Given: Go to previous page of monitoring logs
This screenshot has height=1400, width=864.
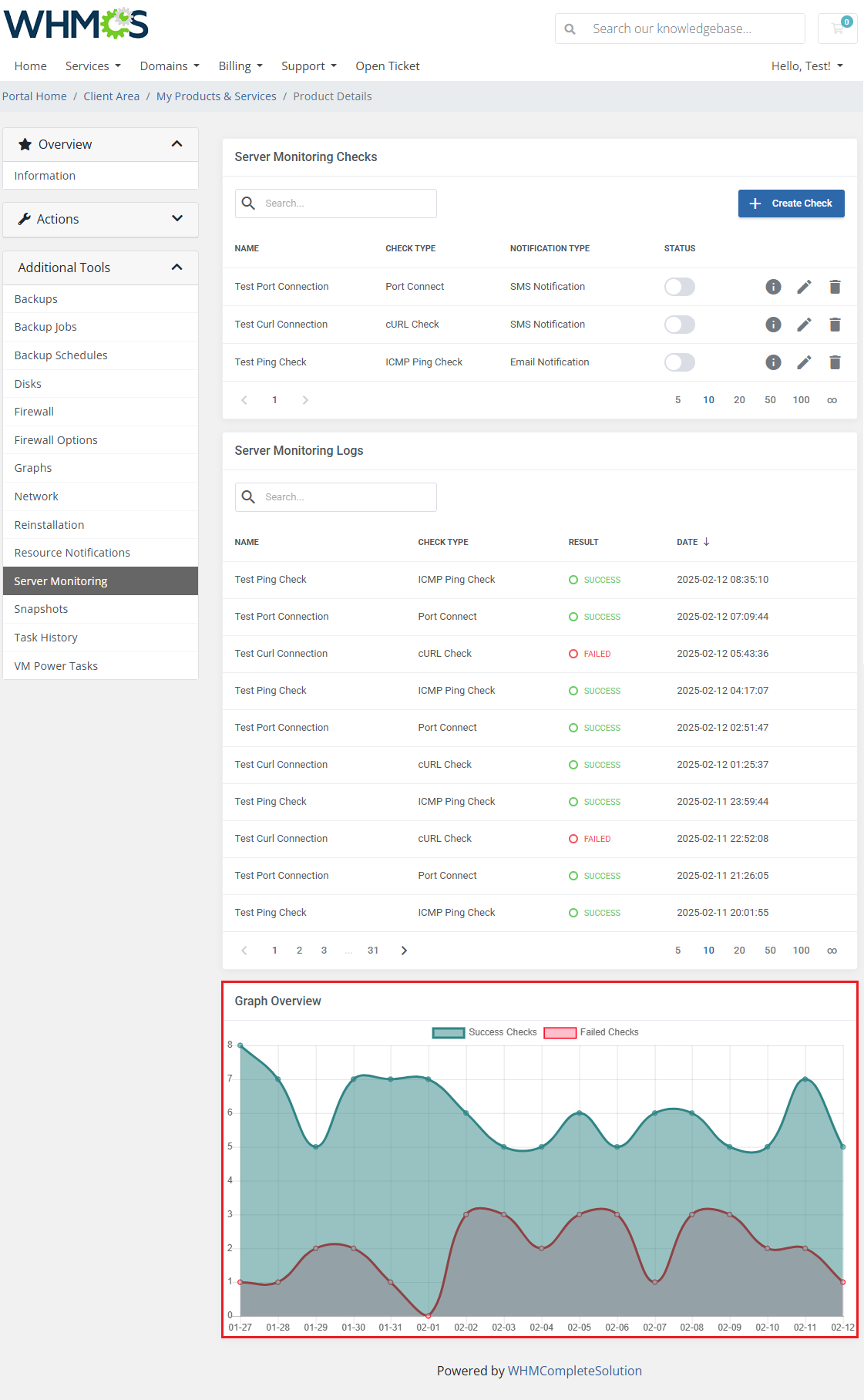Looking at the screenshot, I should (x=244, y=951).
